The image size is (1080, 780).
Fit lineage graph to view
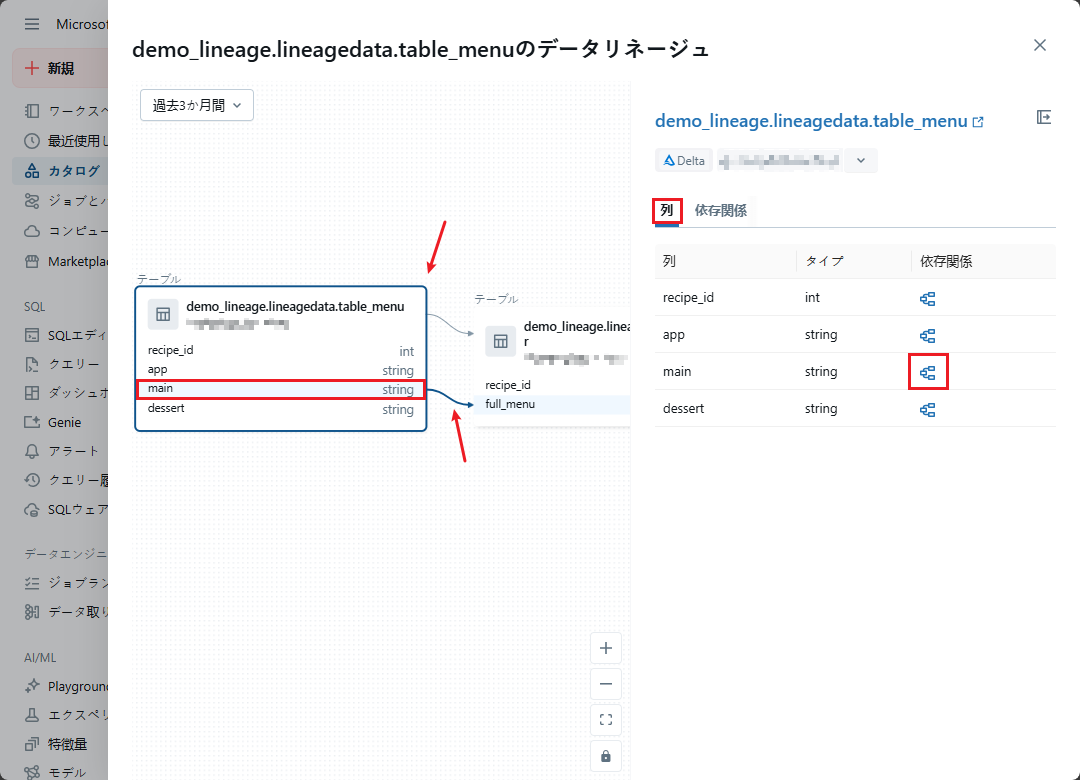[605, 720]
